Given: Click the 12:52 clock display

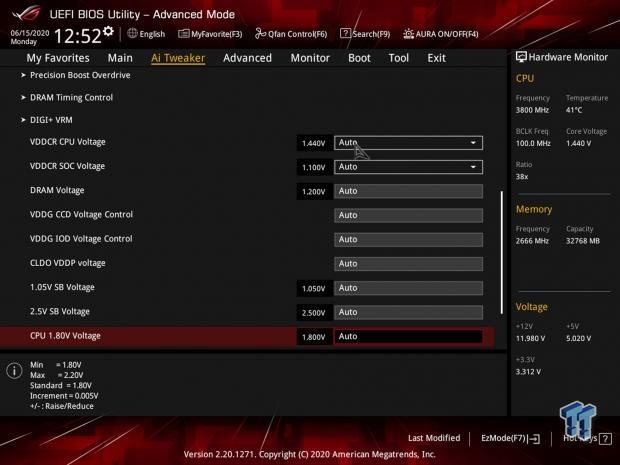Looking at the screenshot, I should [78, 36].
